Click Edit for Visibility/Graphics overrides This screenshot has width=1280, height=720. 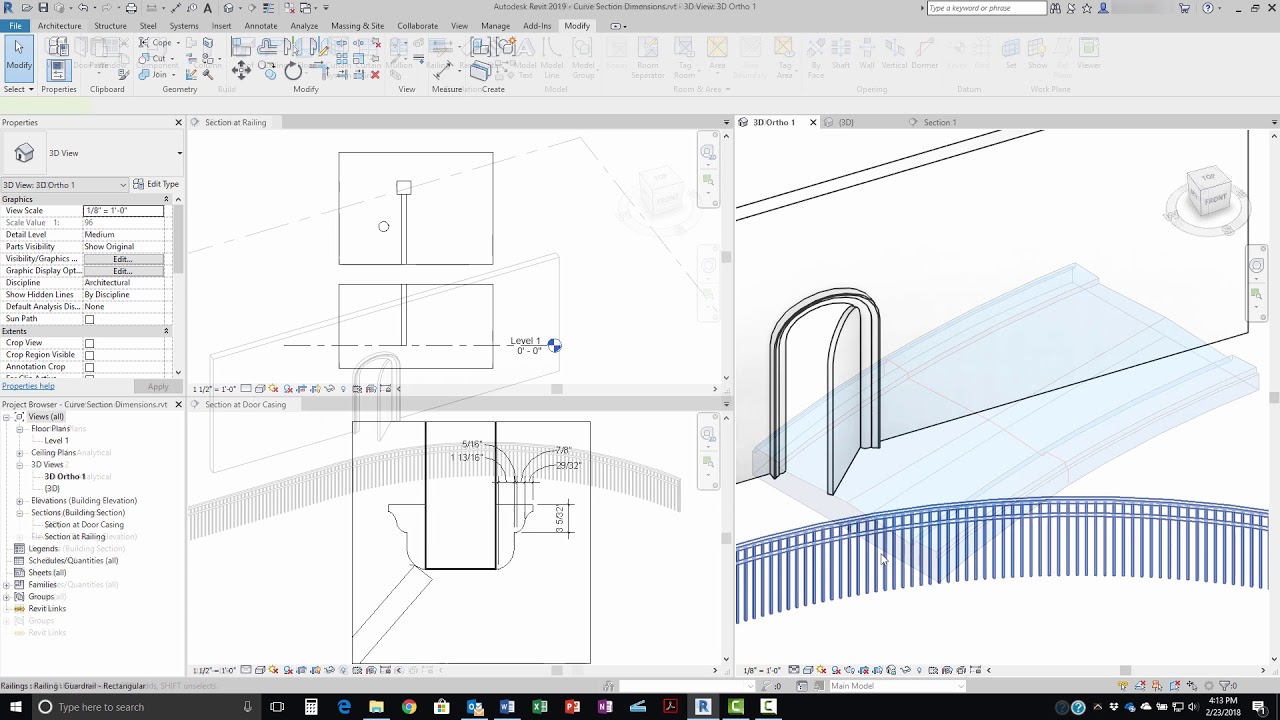123,259
